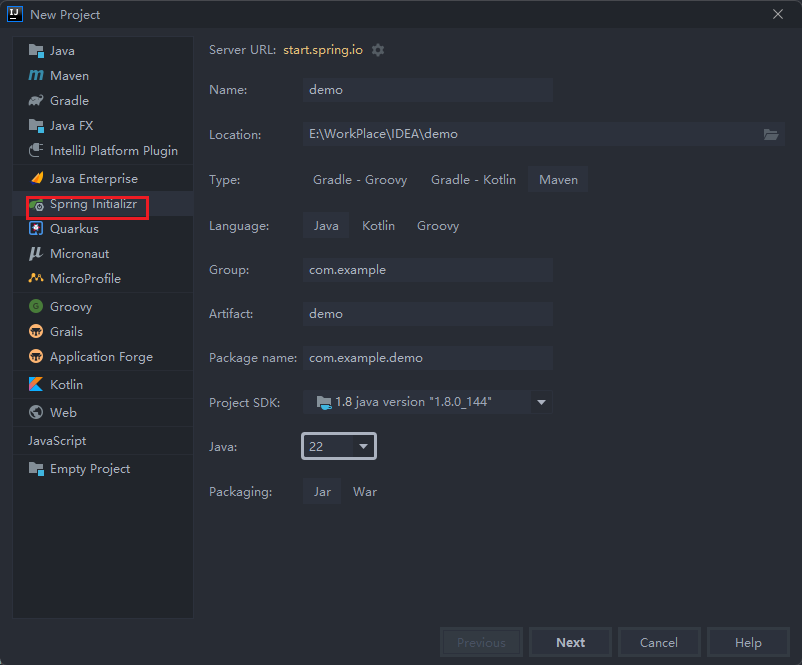Open the start.spring.io server URL link
Viewport: 802px width, 665px height.
pyautogui.click(x=323, y=50)
